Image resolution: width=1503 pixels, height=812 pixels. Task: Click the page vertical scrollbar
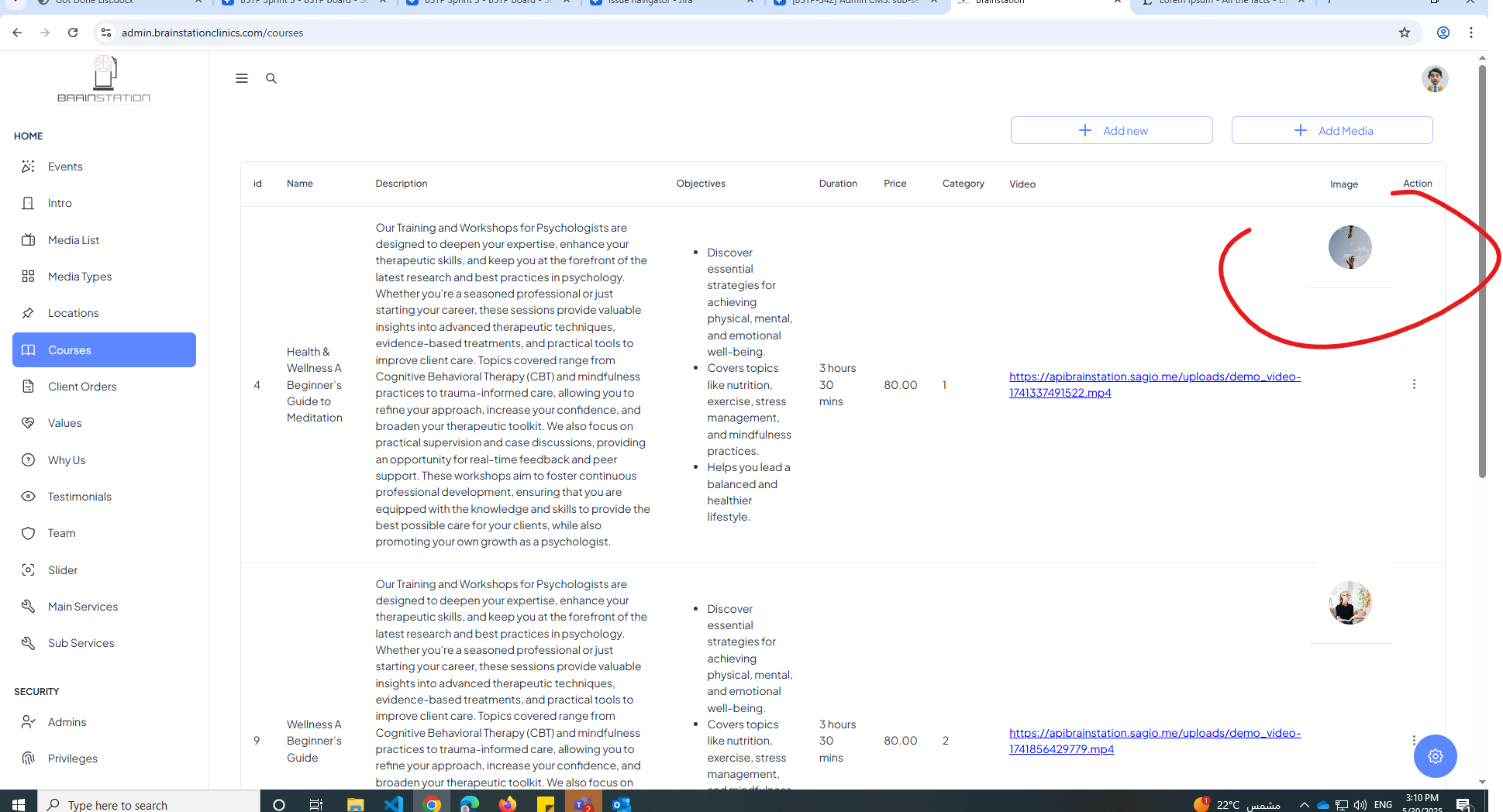click(1482, 271)
